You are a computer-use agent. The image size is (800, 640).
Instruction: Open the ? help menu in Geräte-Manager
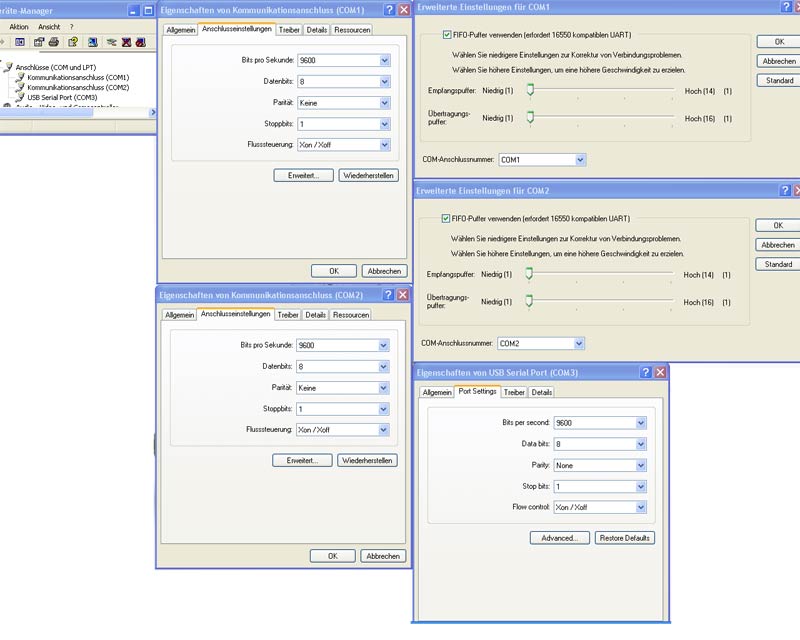(x=71, y=27)
